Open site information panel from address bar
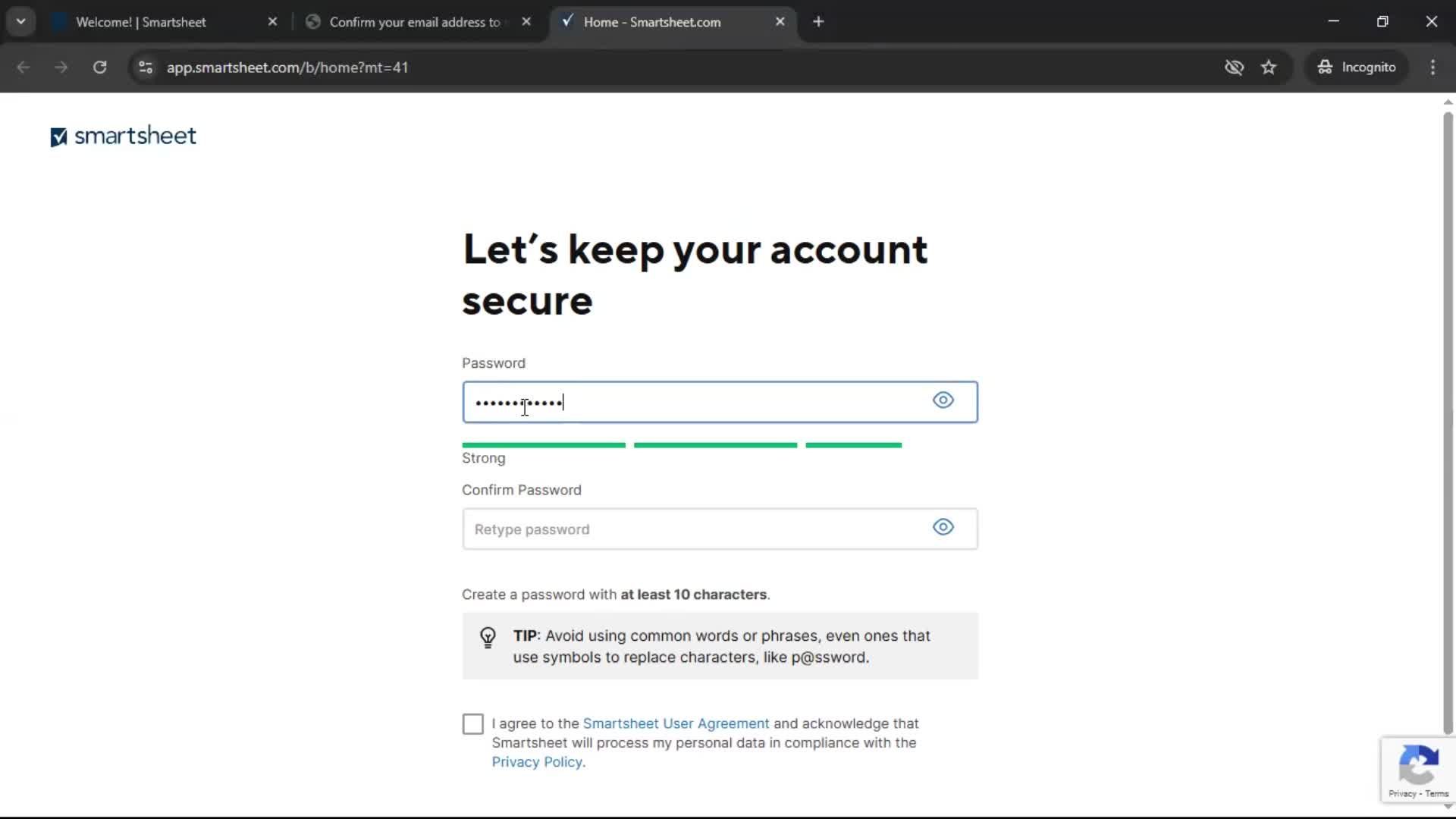 (145, 67)
